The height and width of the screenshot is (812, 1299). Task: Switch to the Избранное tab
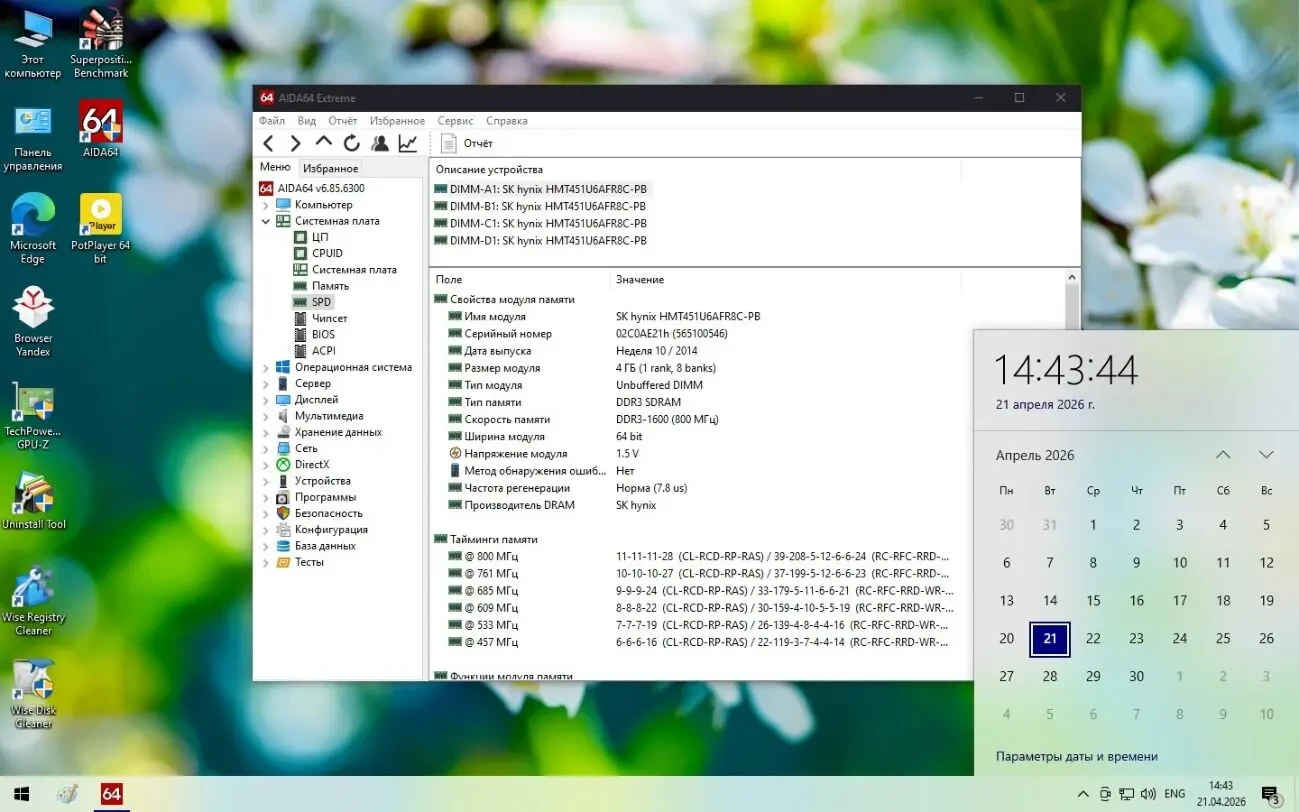[330, 169]
